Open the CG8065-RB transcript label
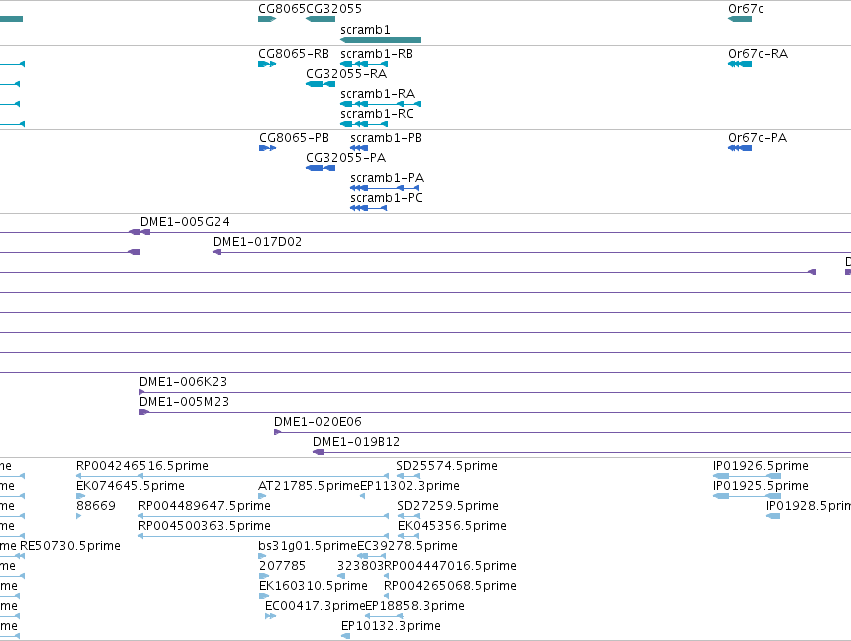The height and width of the screenshot is (641, 851). click(x=293, y=54)
